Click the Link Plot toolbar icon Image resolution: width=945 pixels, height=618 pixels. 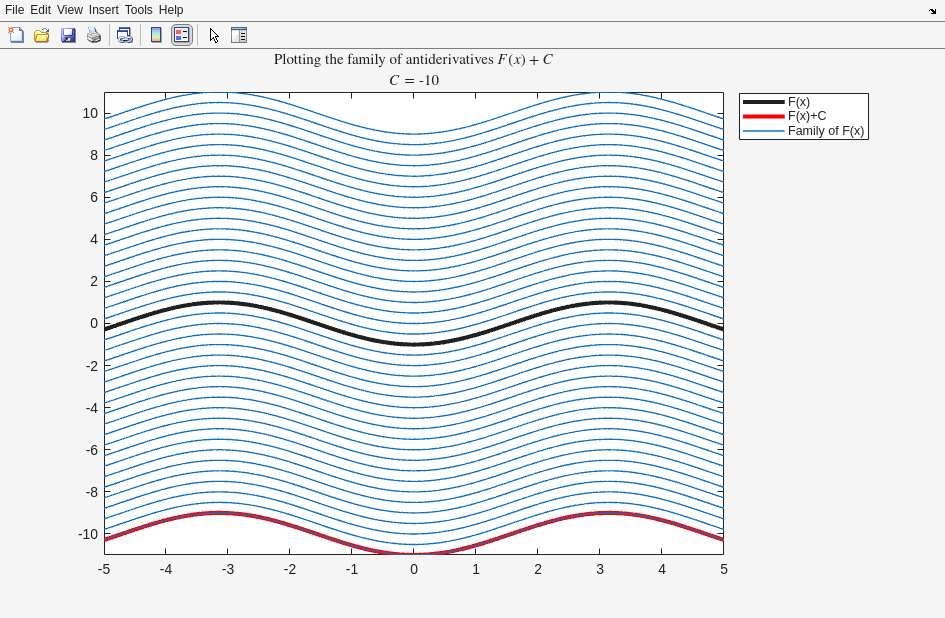[124, 35]
